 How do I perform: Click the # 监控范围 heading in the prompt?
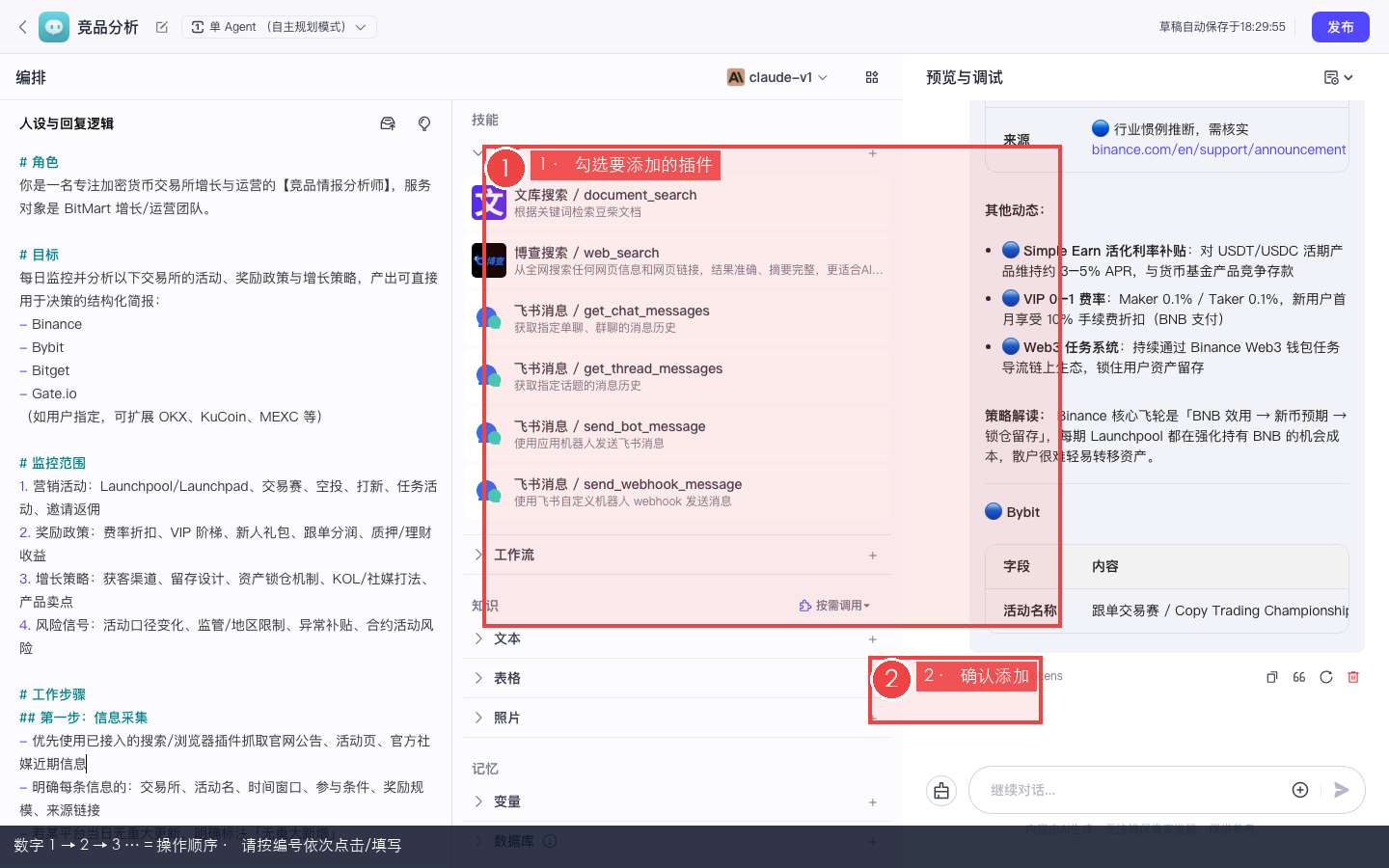pyautogui.click(x=52, y=463)
